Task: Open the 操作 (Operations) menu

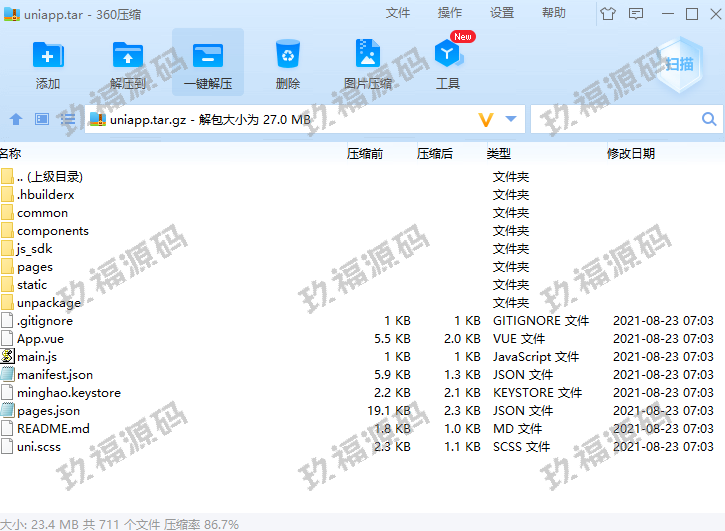Action: tap(450, 13)
